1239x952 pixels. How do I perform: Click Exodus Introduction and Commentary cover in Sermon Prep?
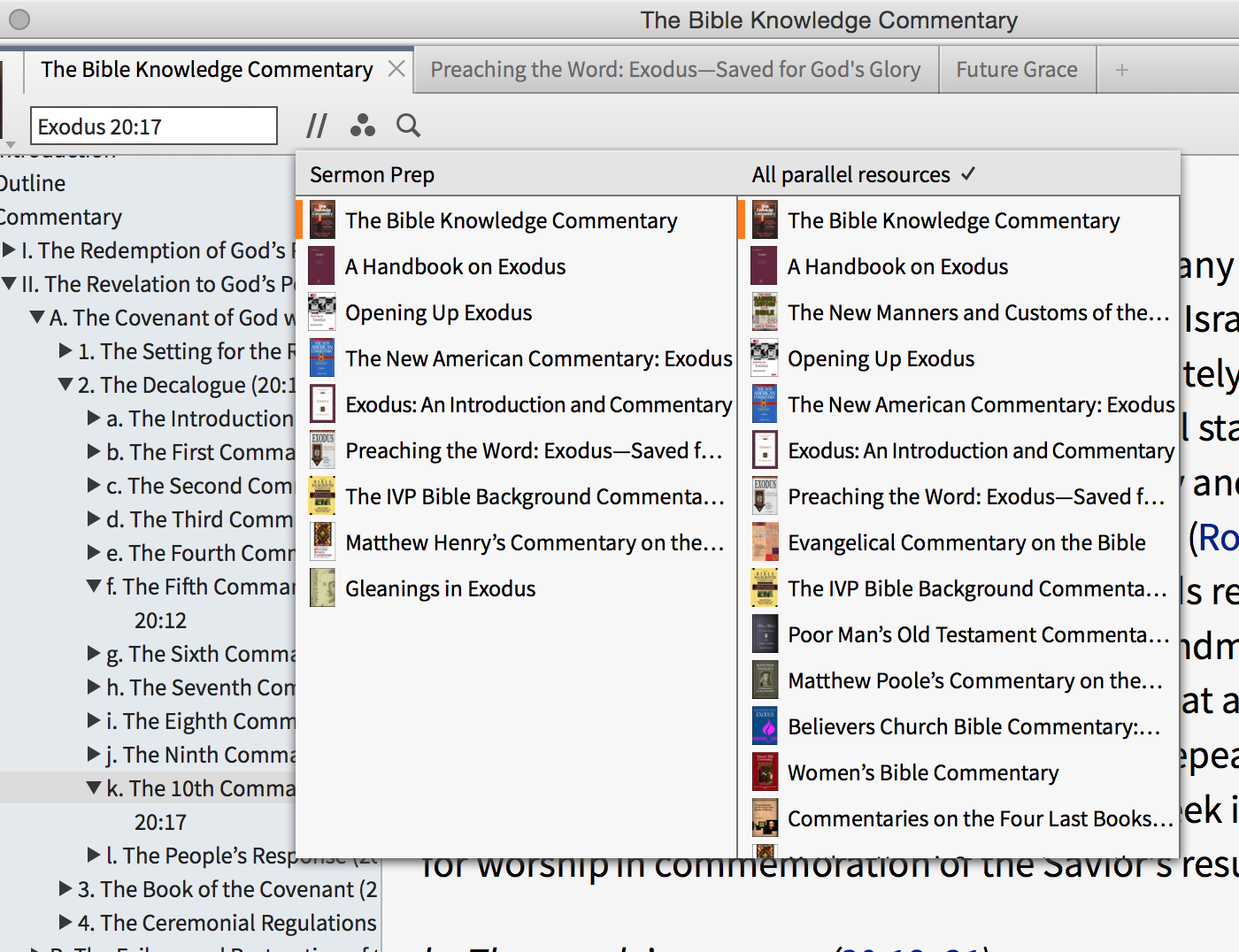point(322,404)
